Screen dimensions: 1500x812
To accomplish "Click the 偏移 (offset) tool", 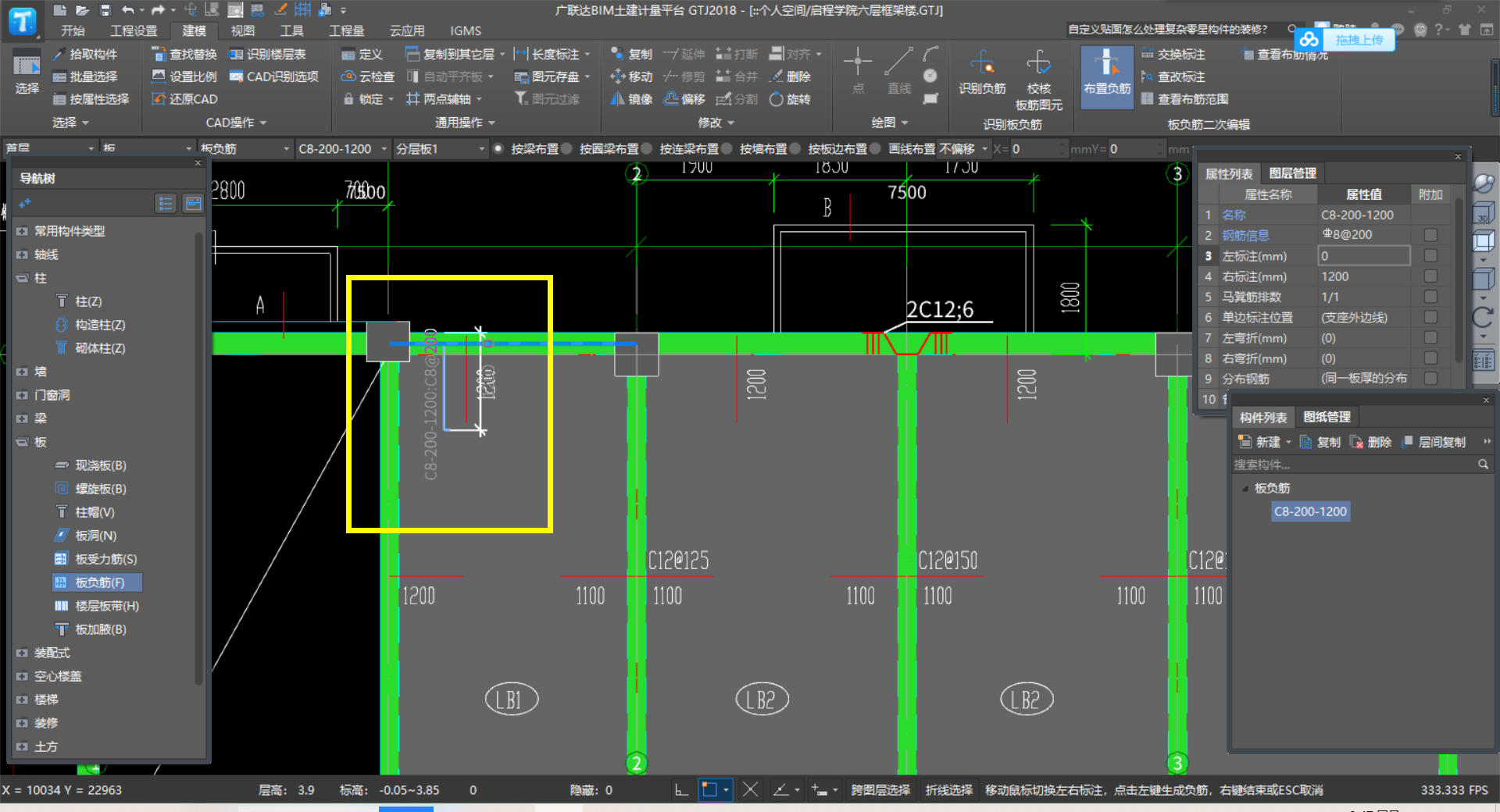I will (x=684, y=99).
